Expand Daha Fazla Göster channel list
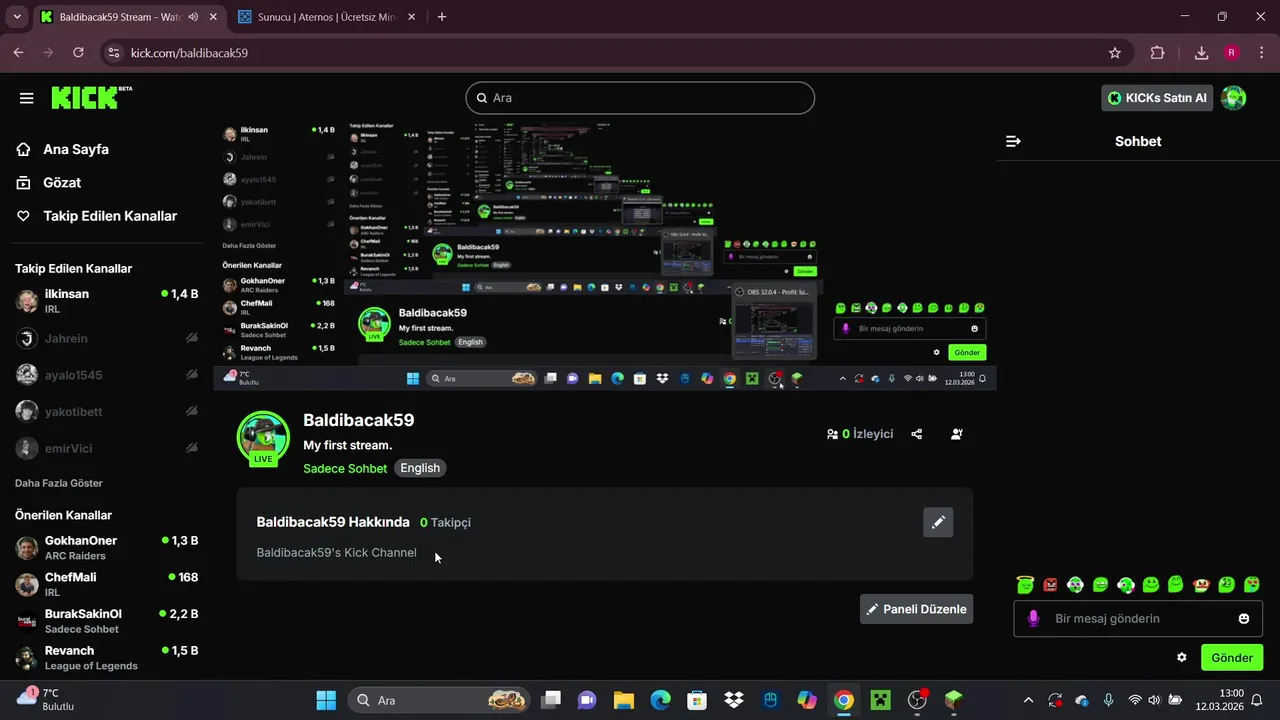This screenshot has width=1280, height=720. pyautogui.click(x=59, y=483)
